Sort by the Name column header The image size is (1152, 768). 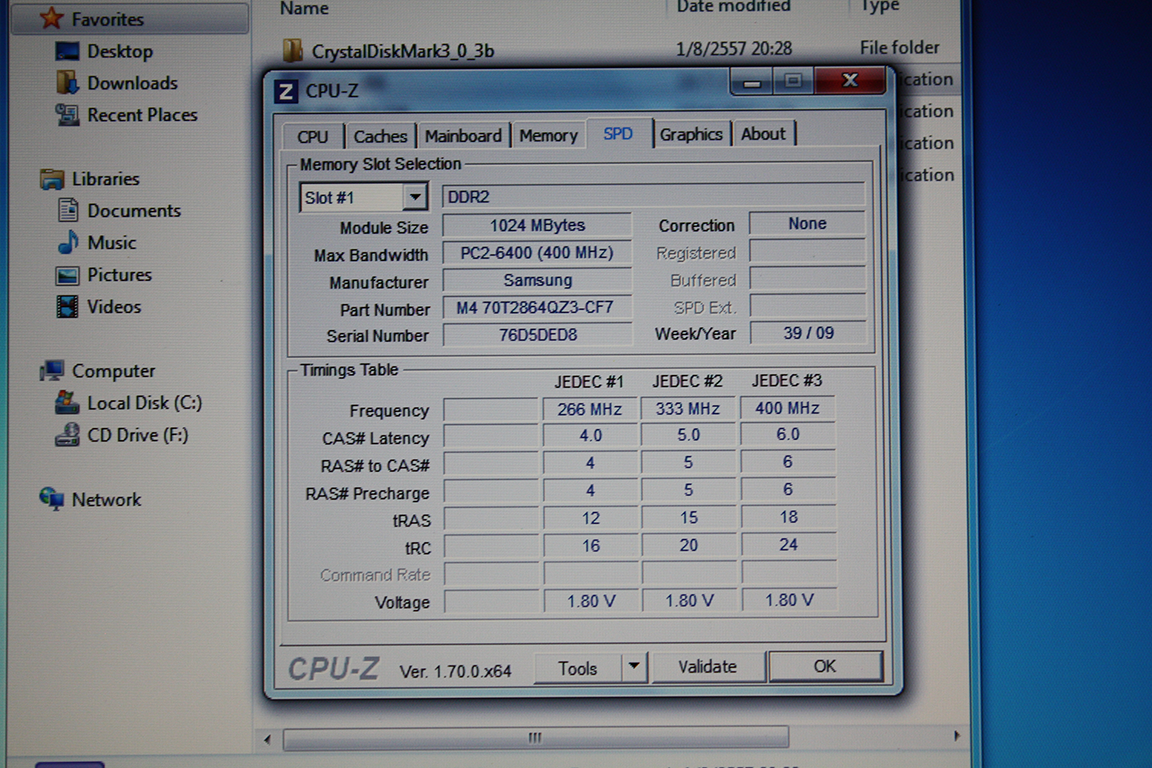point(304,8)
